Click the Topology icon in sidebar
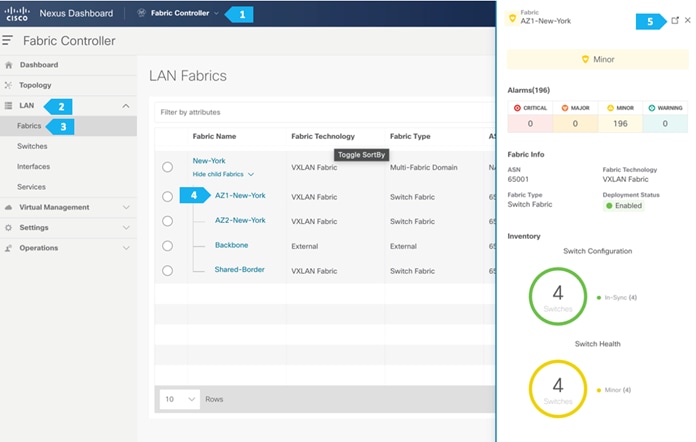Viewport: 696px width, 442px height. [x=8, y=85]
